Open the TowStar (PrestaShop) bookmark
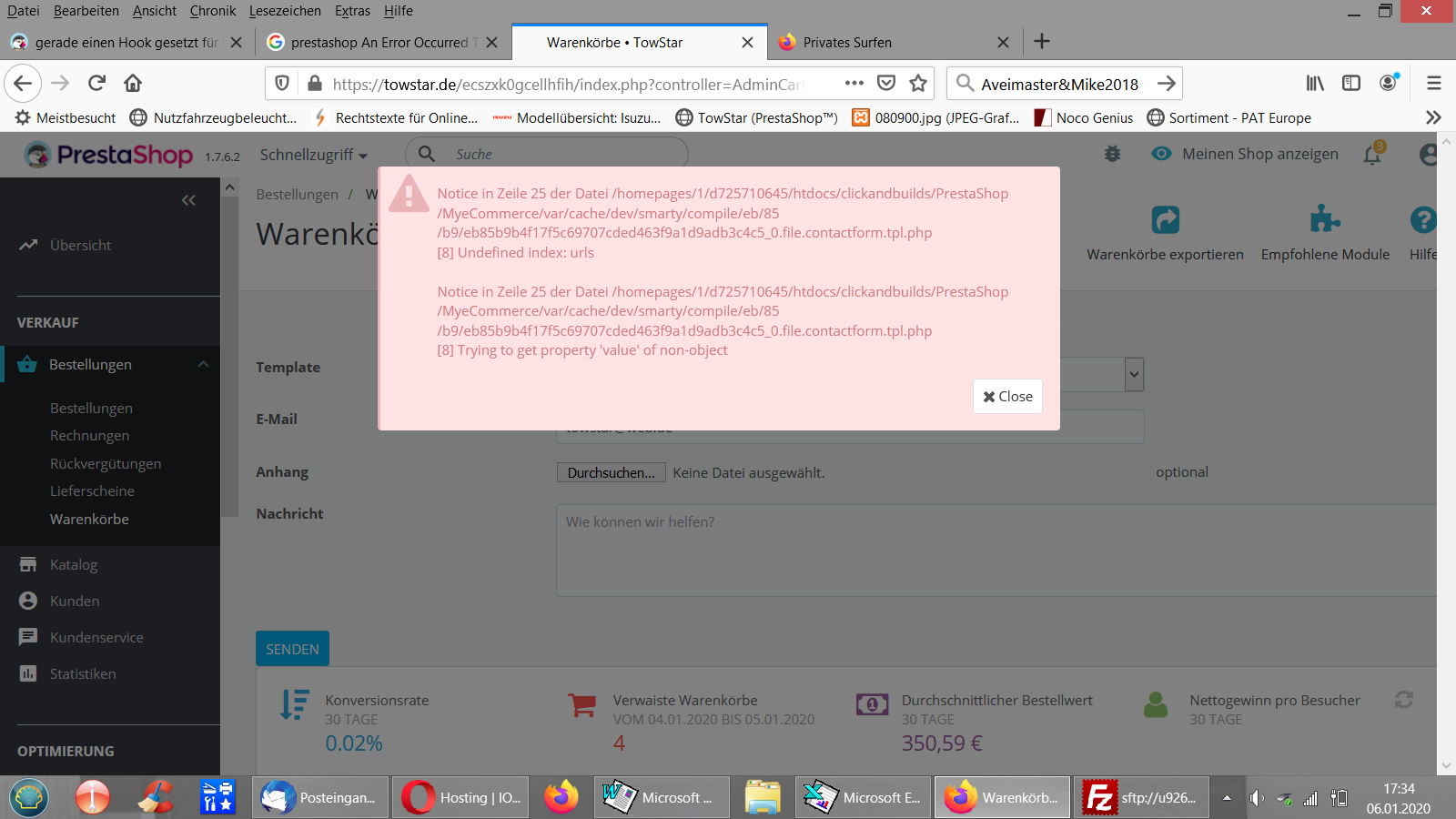The width and height of the screenshot is (1456, 819). click(756, 117)
